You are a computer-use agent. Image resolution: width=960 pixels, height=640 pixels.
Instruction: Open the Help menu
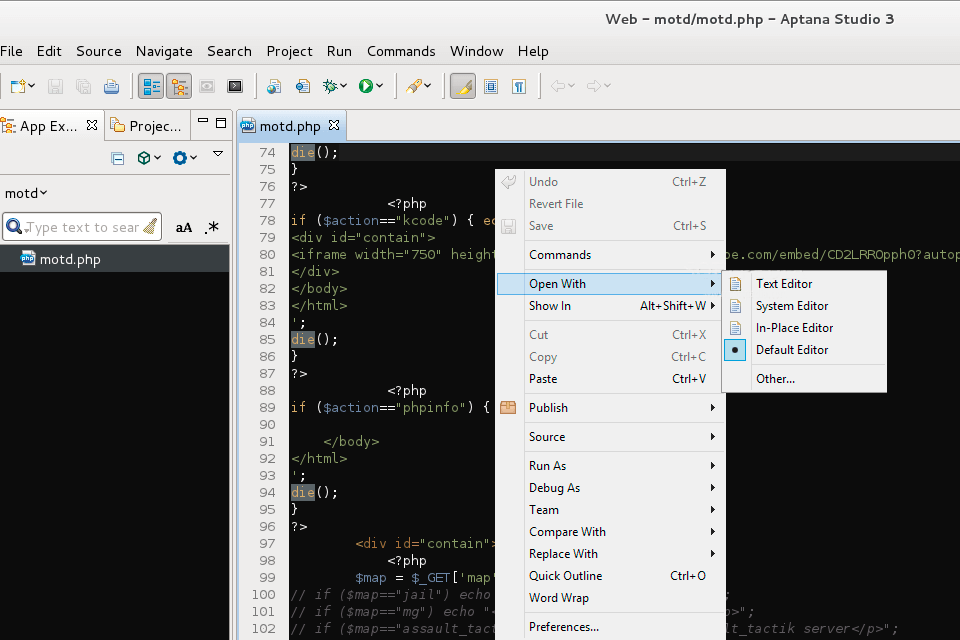pos(533,51)
